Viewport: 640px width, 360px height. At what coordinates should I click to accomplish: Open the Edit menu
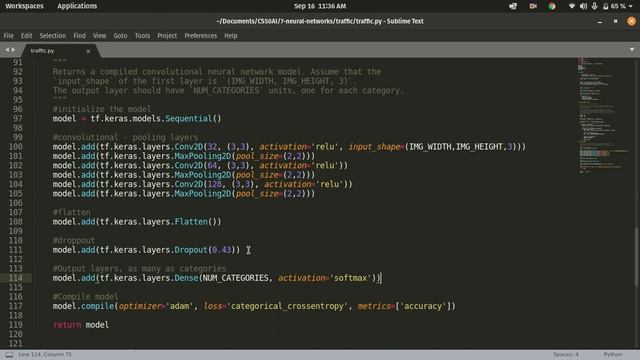tap(27, 36)
